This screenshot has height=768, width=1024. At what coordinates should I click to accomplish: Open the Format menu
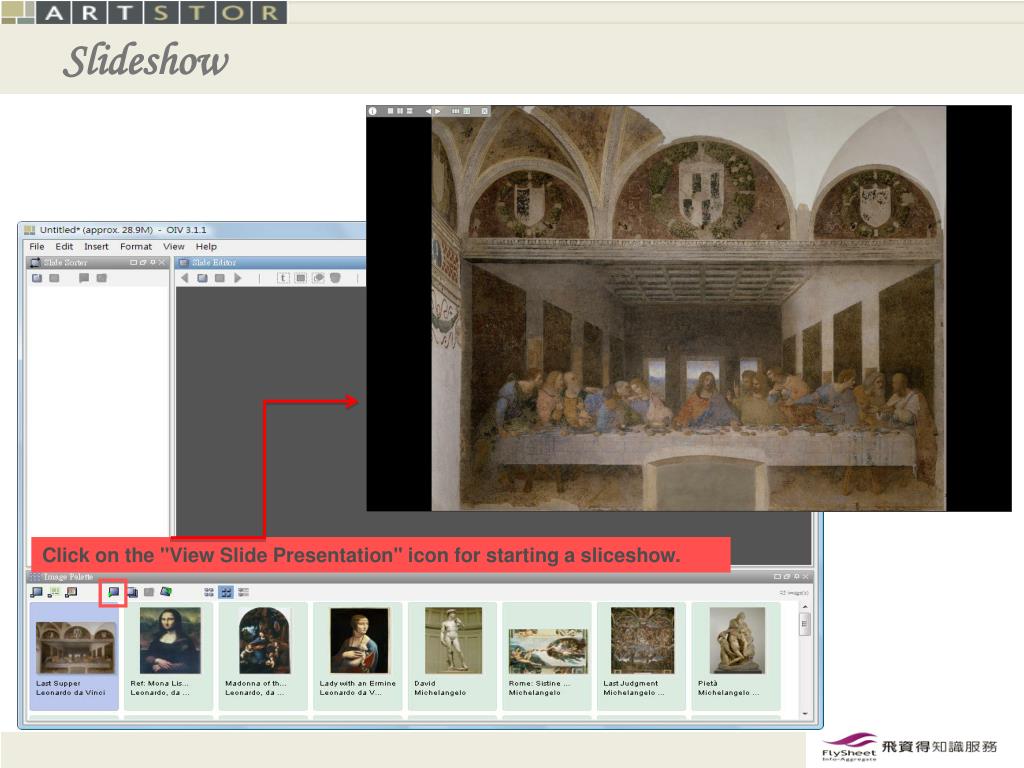(x=136, y=246)
